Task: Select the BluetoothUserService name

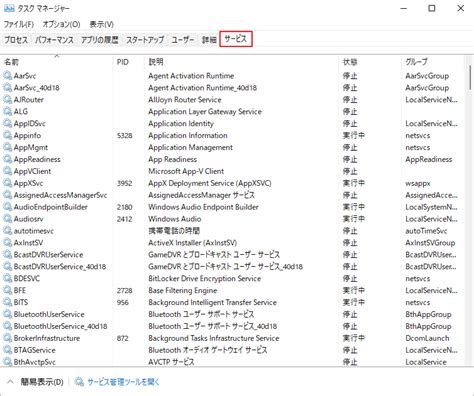Action: (49, 314)
